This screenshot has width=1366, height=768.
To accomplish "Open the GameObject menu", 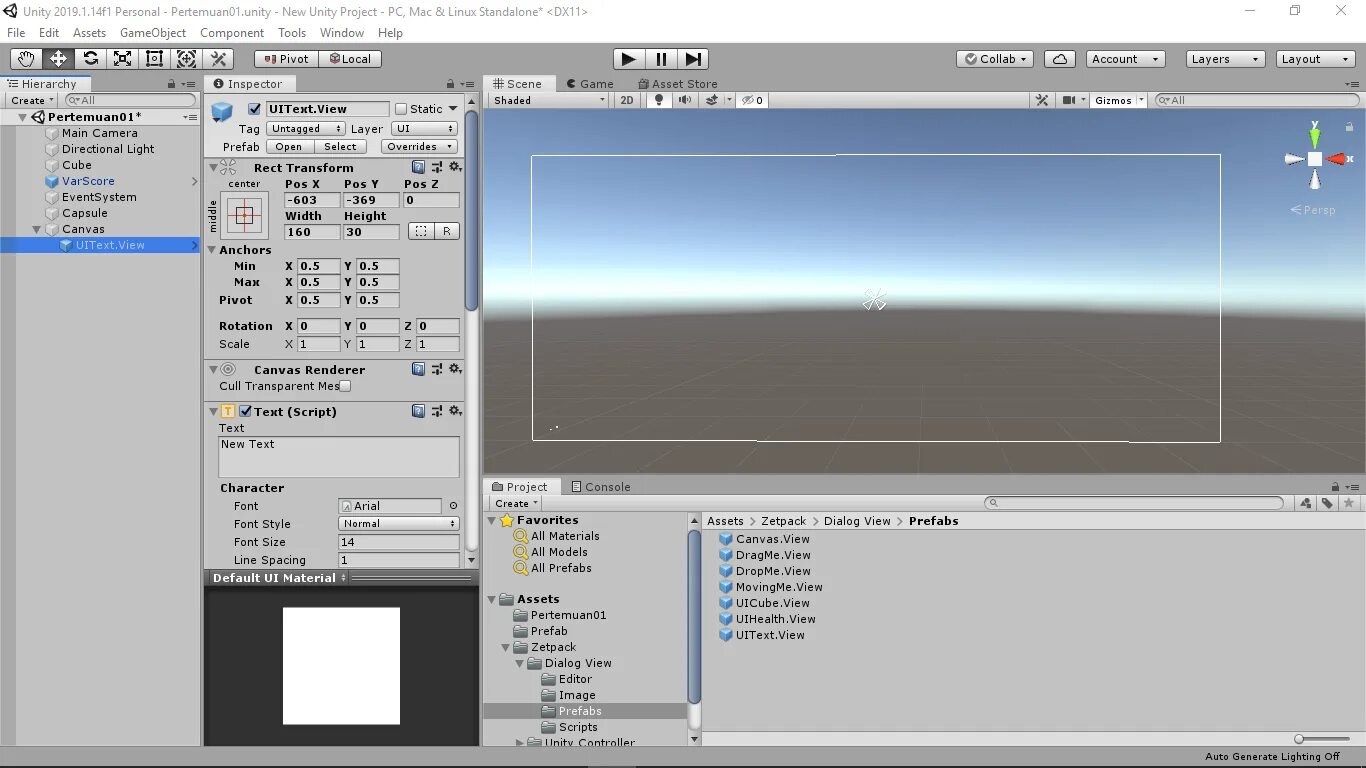I will coord(153,33).
